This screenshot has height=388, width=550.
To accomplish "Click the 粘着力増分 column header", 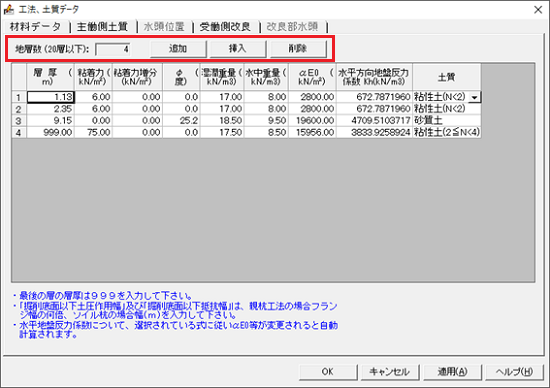I will pyautogui.click(x=137, y=77).
